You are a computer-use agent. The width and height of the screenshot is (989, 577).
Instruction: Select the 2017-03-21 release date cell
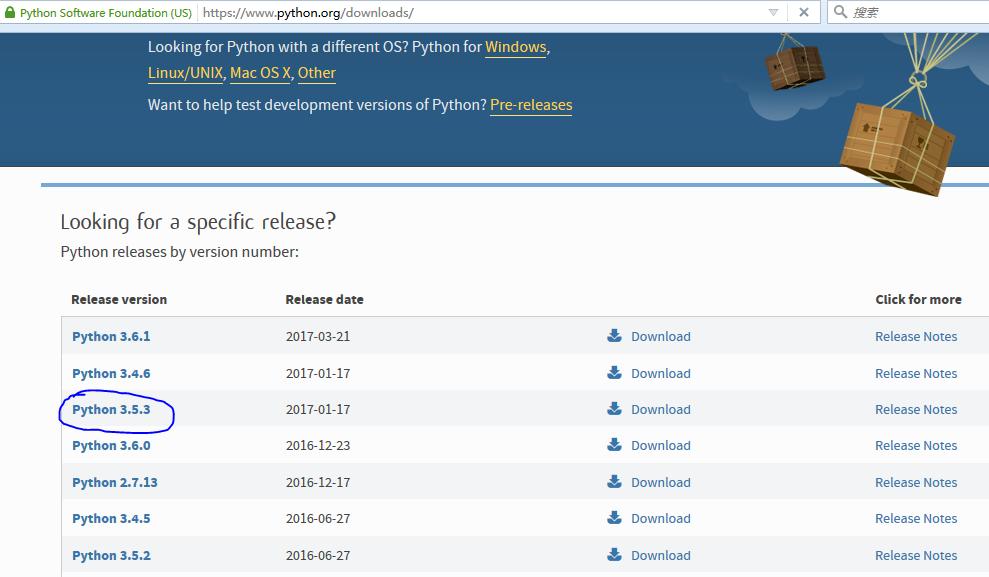coord(318,337)
